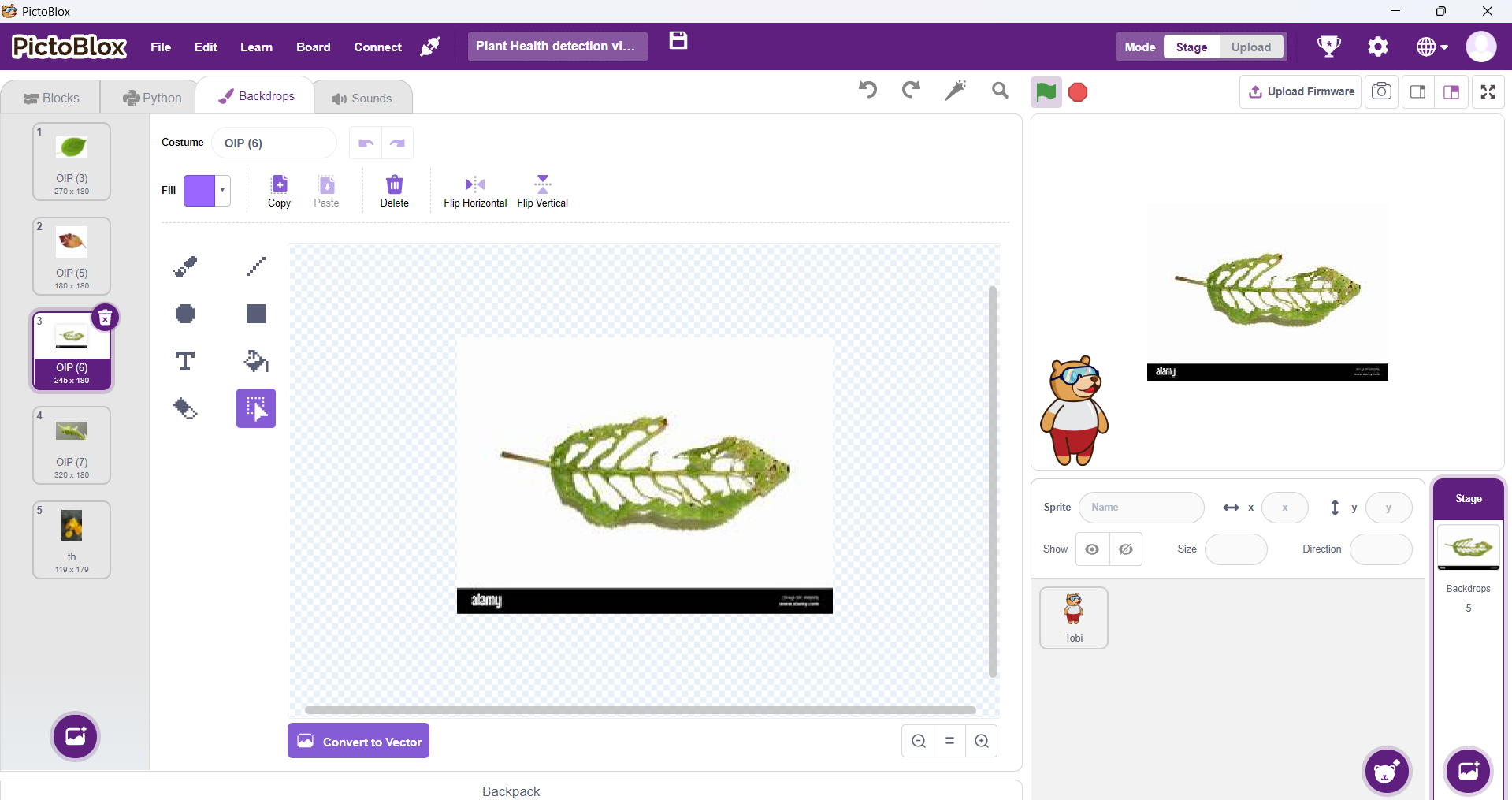Open the Edit menu
This screenshot has width=1512, height=800.
[206, 47]
